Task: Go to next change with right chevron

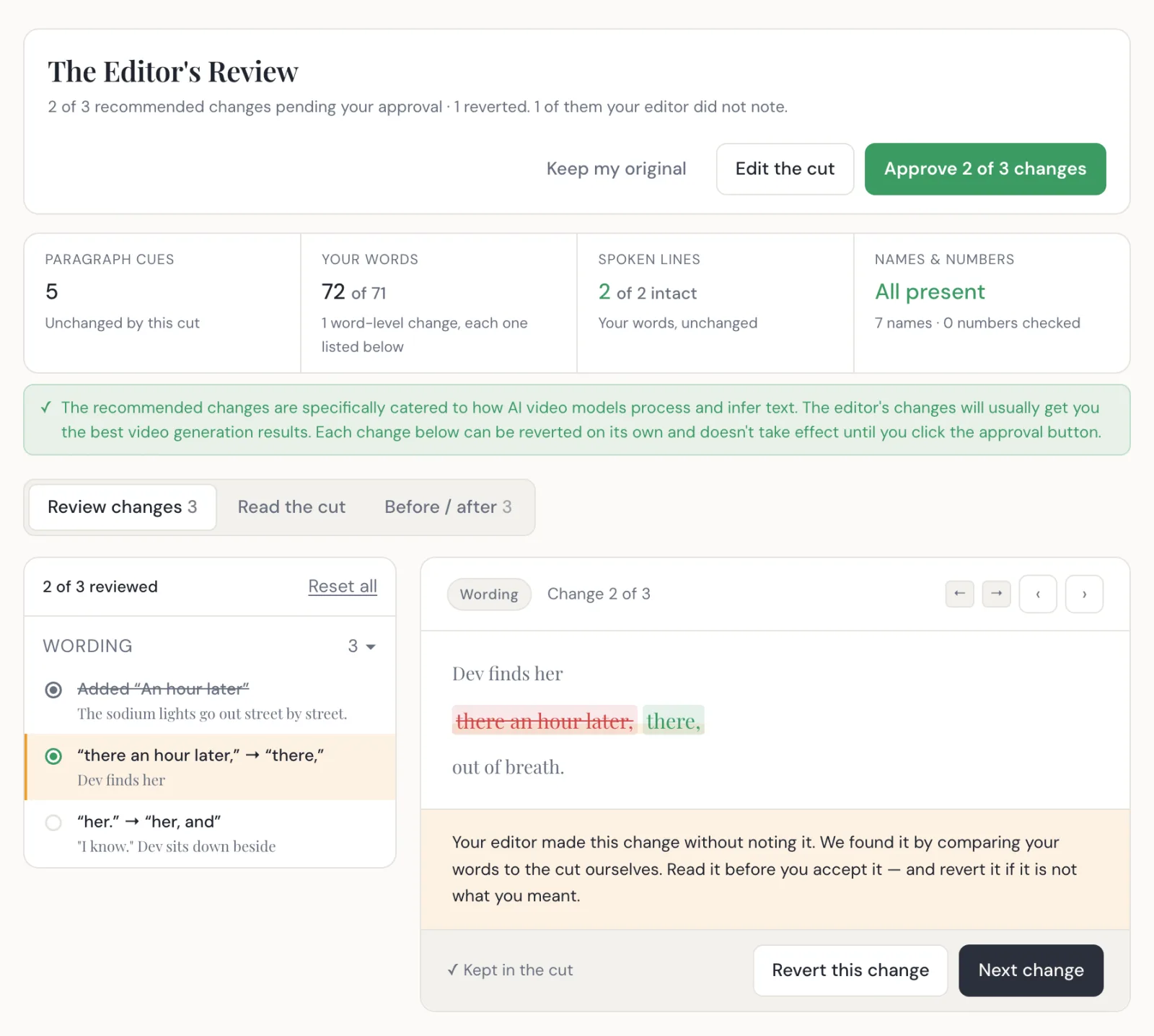Action: (x=1084, y=594)
